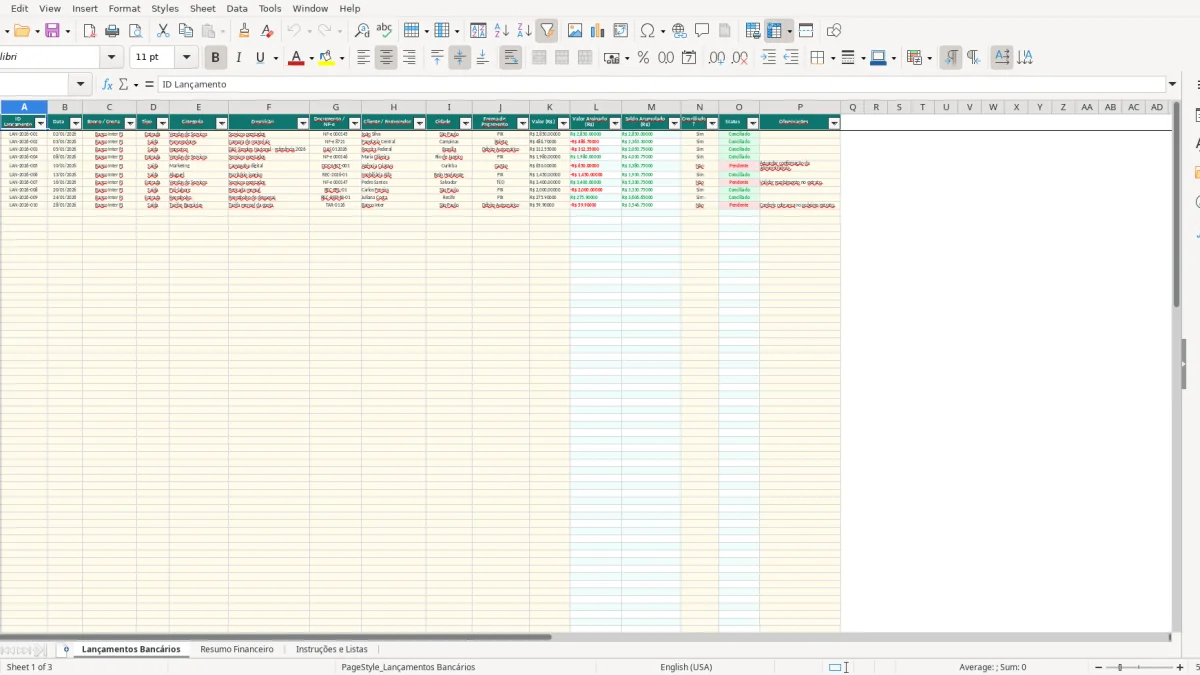Toggle Align Left
Viewport: 1200px width, 675px height.
tap(363, 58)
